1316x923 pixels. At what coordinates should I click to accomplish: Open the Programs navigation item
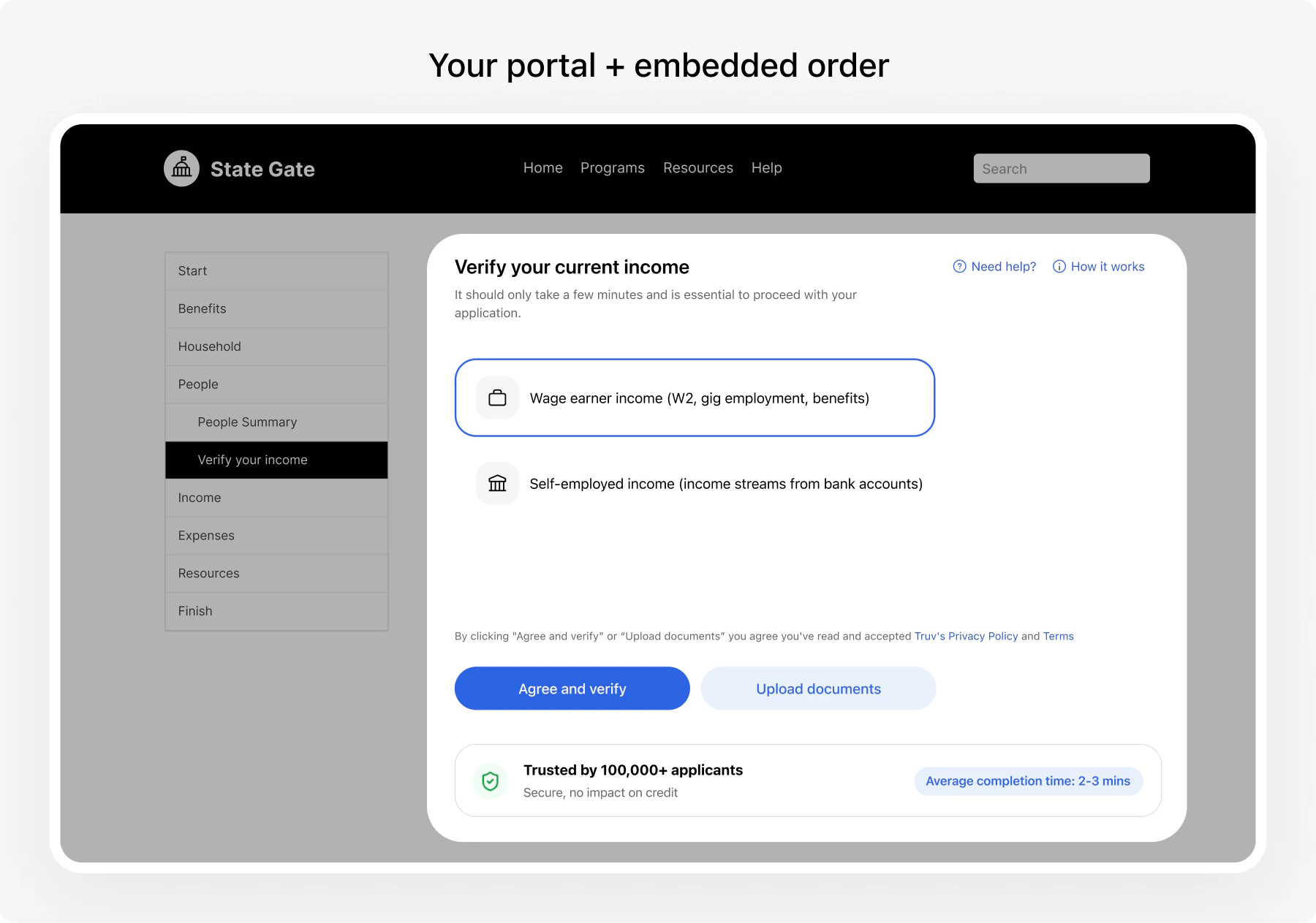[x=613, y=168]
